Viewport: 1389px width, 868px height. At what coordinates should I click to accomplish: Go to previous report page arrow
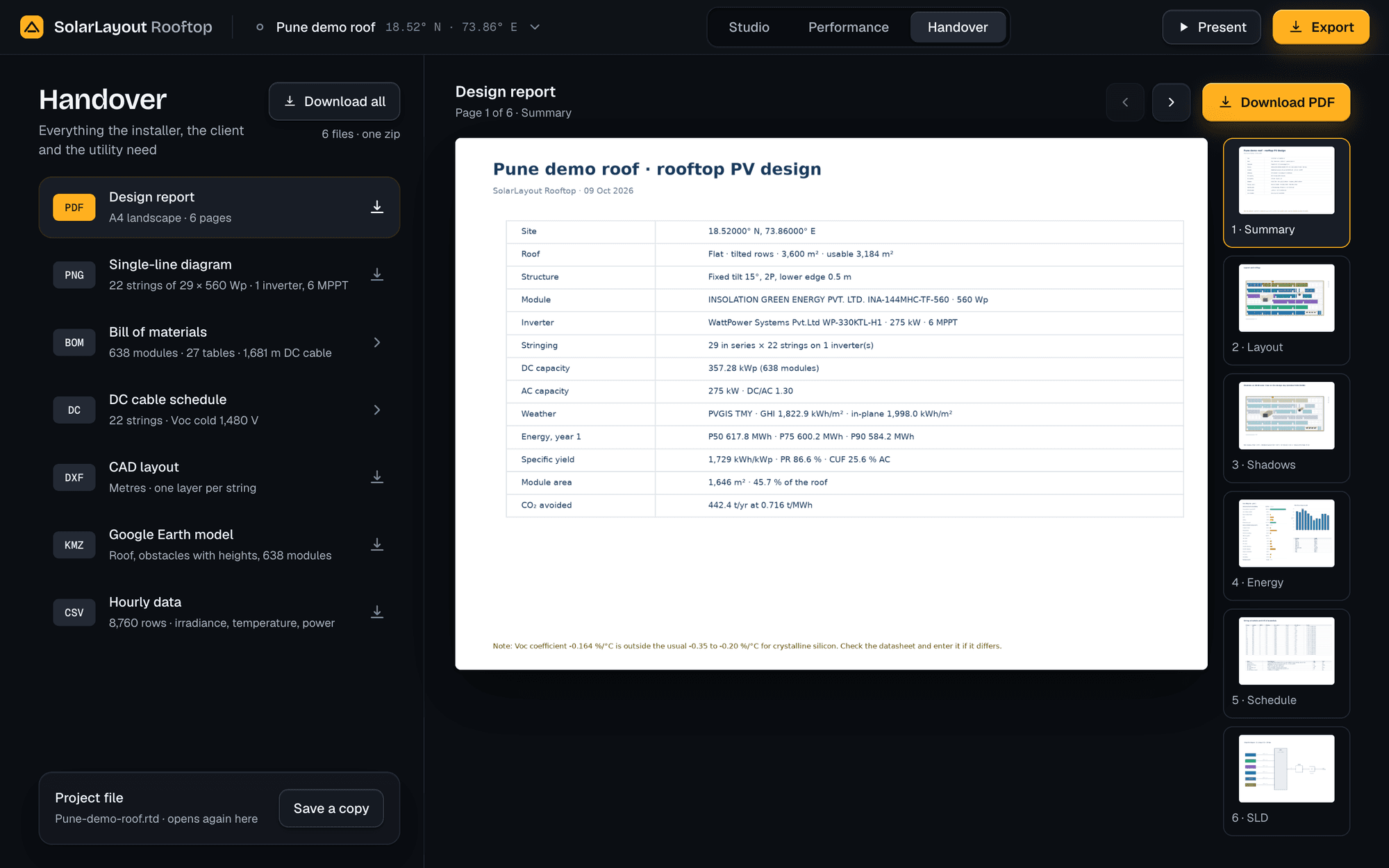(x=1125, y=102)
